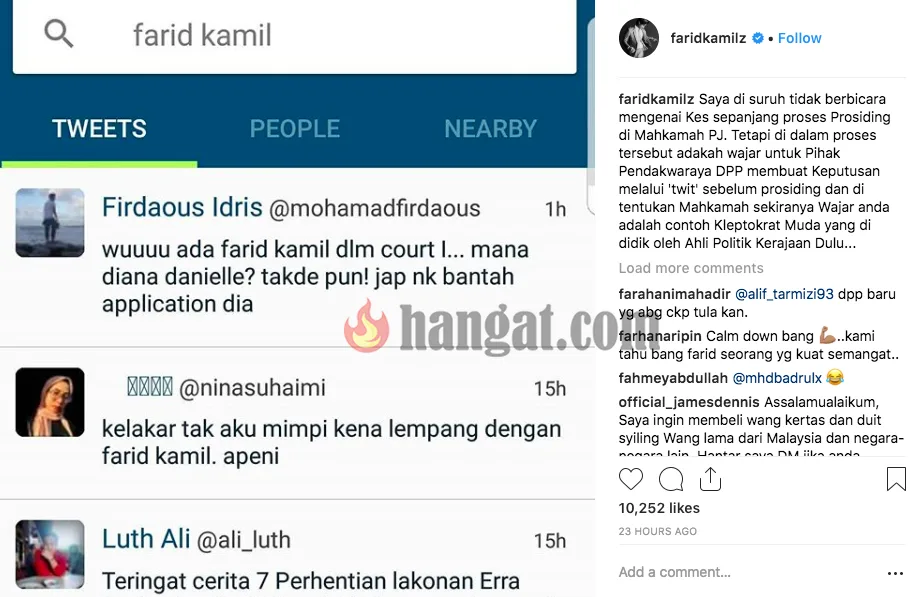Open the @alif_tarmizi93 mention link
Viewport: 924px width, 597px height.
(x=784, y=294)
